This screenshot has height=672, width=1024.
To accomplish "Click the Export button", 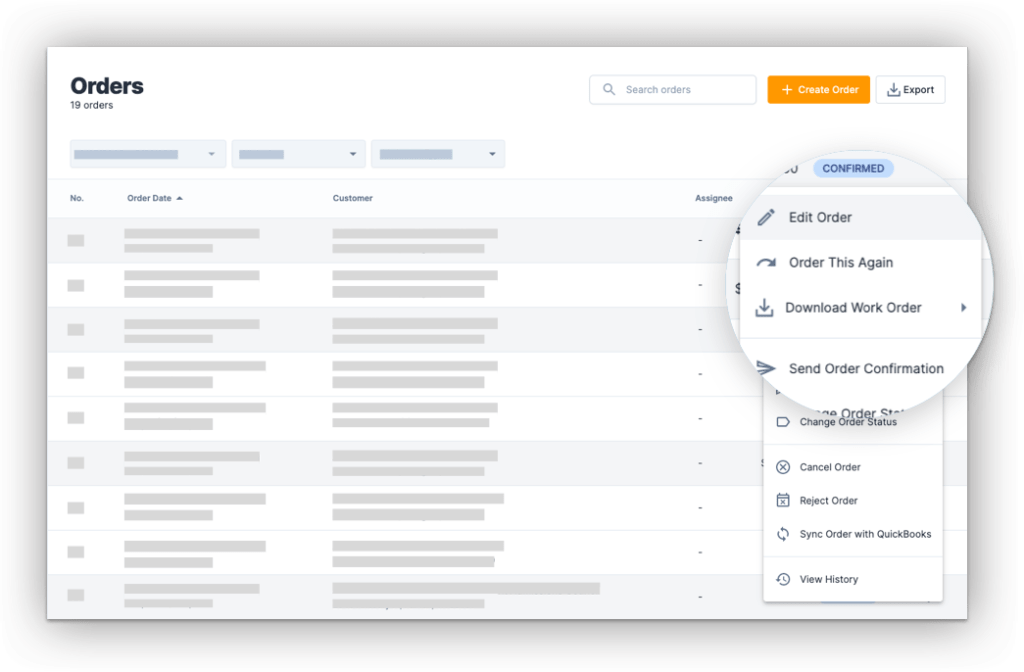I will [x=910, y=89].
